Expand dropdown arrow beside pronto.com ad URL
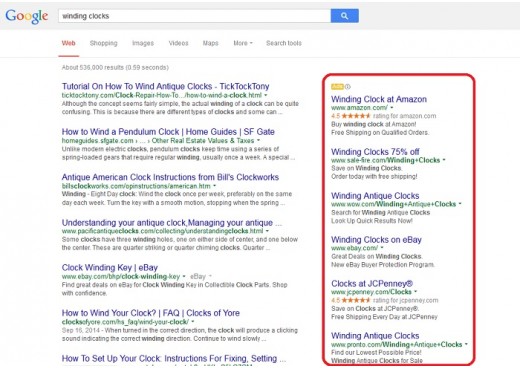 click(x=466, y=344)
